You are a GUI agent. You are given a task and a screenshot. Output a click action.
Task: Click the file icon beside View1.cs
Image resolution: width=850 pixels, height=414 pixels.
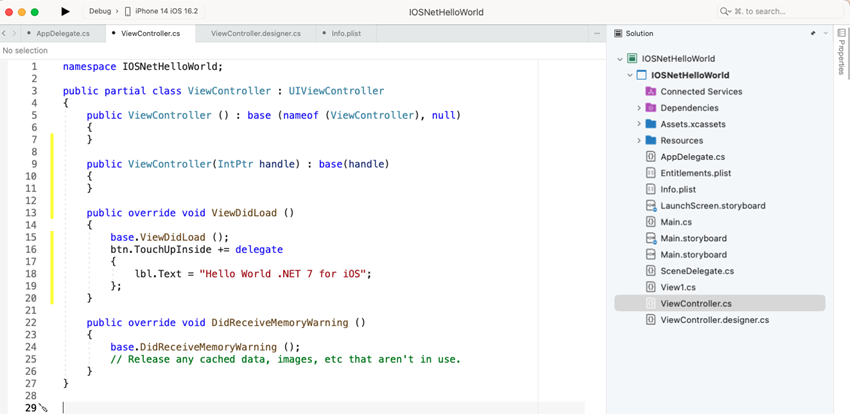pos(651,287)
